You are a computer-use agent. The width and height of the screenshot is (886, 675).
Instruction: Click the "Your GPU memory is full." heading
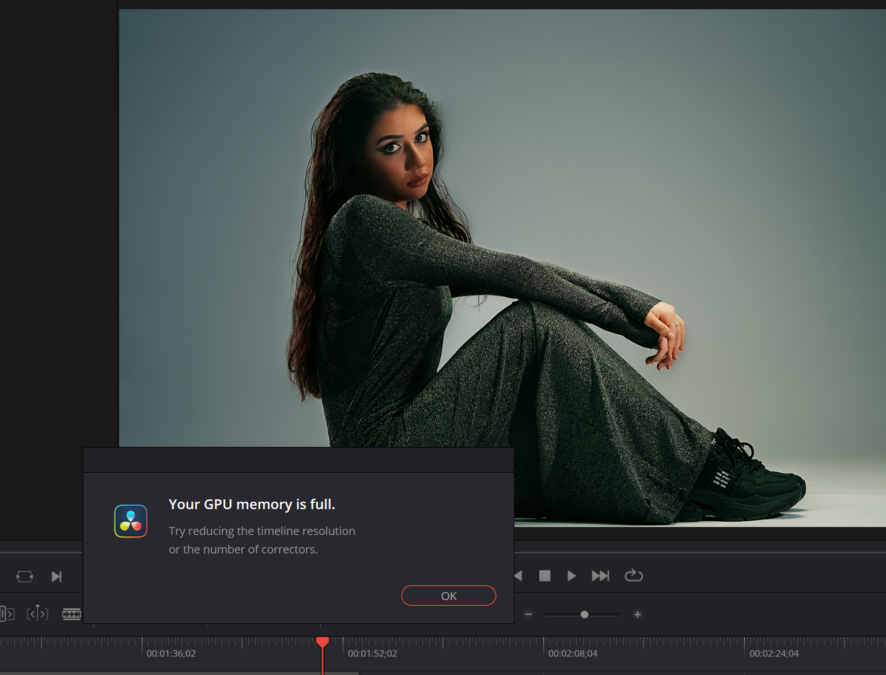click(x=252, y=504)
